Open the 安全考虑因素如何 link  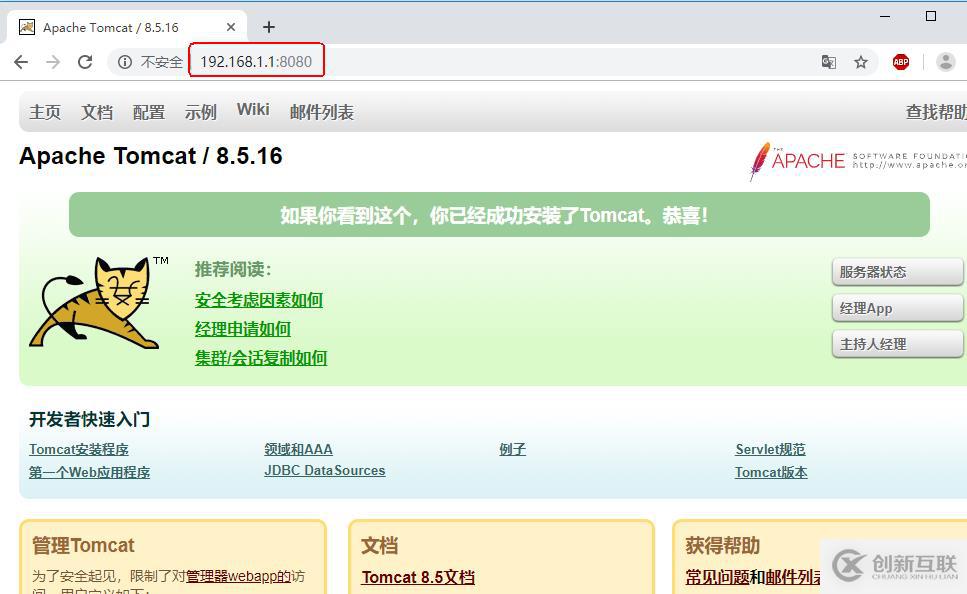(x=259, y=300)
